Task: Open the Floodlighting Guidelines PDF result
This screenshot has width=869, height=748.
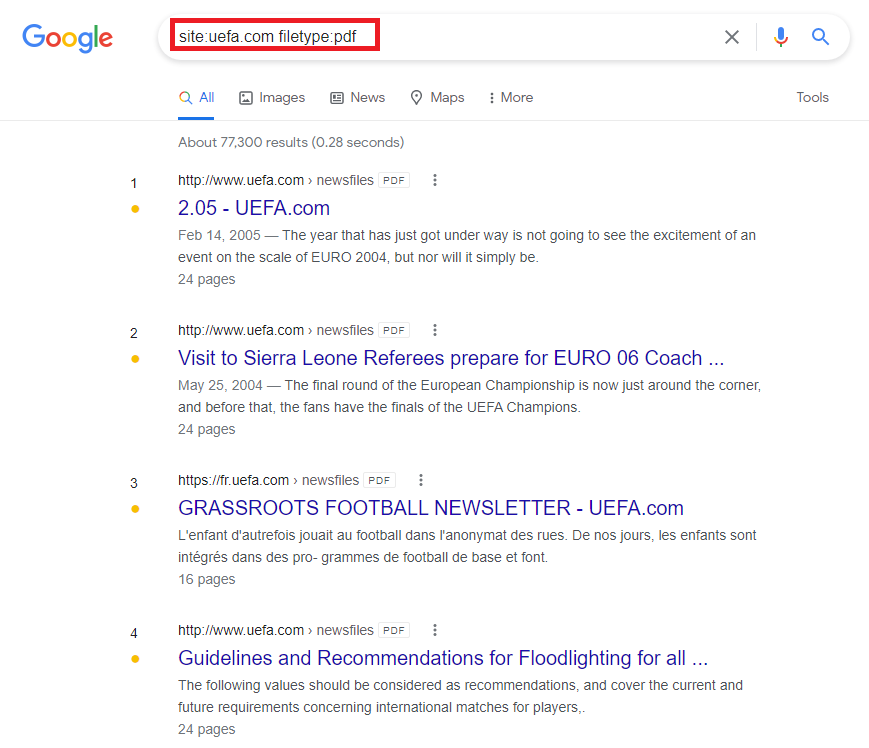Action: 443,658
